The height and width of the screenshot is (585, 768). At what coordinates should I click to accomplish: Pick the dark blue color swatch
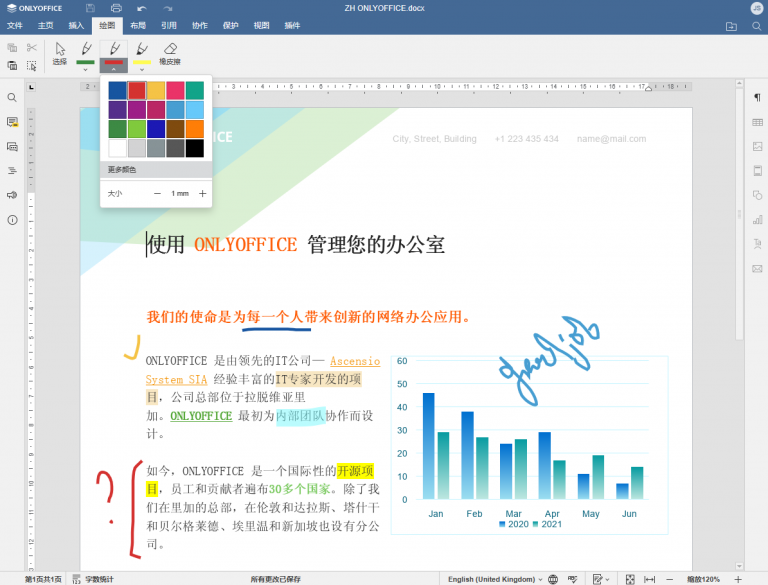118,91
